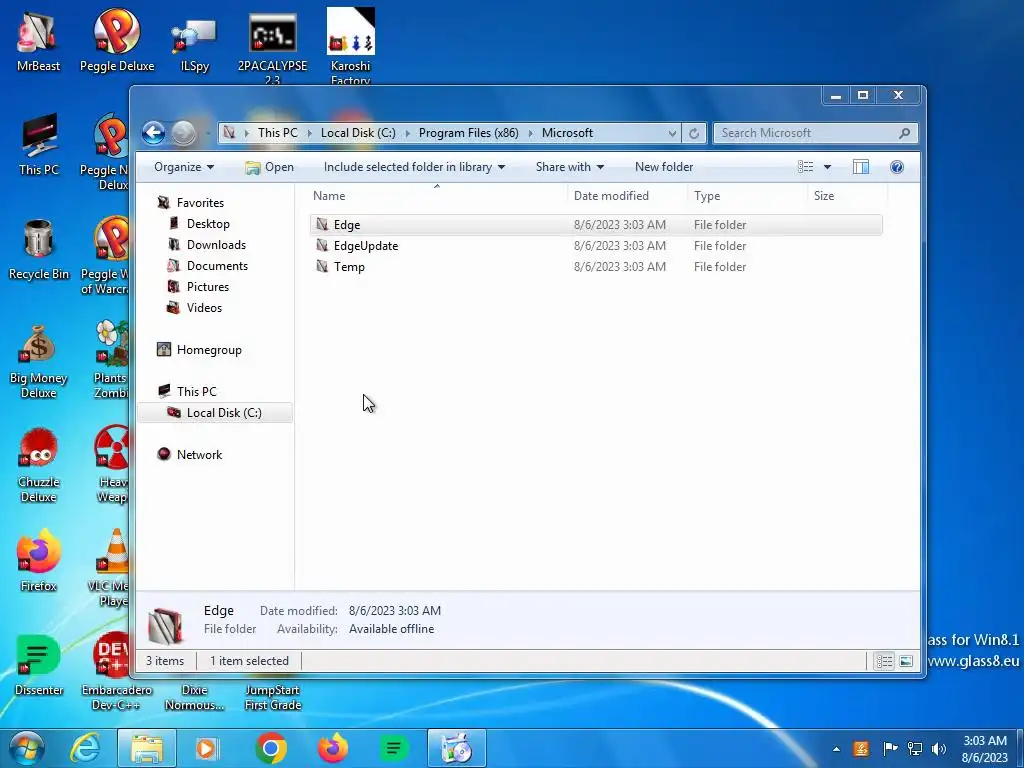
Task: Sort by the Name column header
Action: click(437, 196)
